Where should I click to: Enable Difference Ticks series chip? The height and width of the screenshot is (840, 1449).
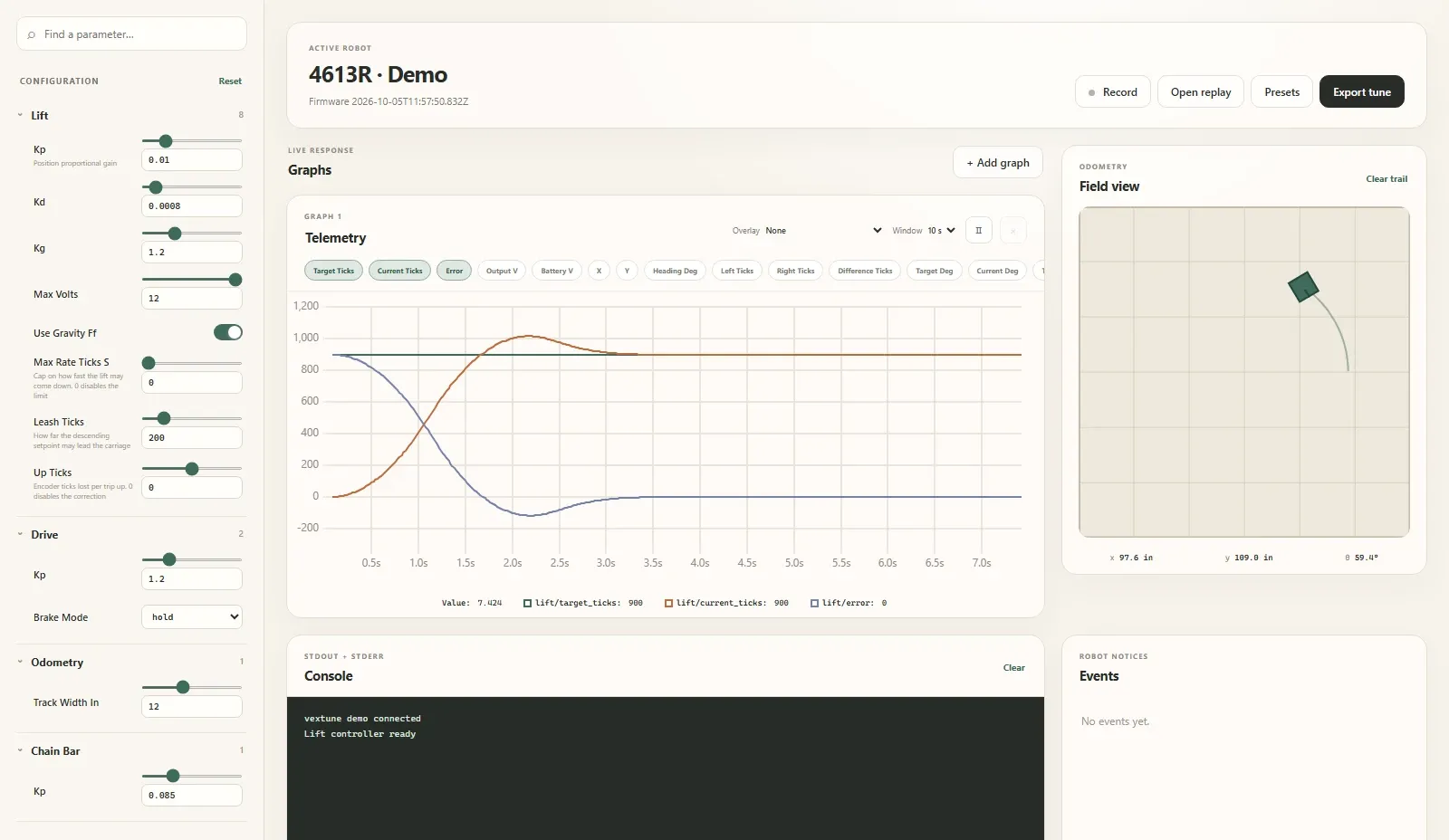coord(865,271)
